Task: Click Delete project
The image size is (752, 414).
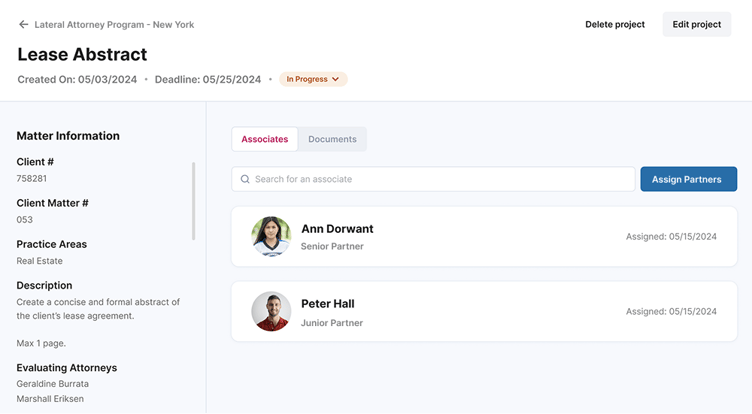Action: (x=615, y=24)
